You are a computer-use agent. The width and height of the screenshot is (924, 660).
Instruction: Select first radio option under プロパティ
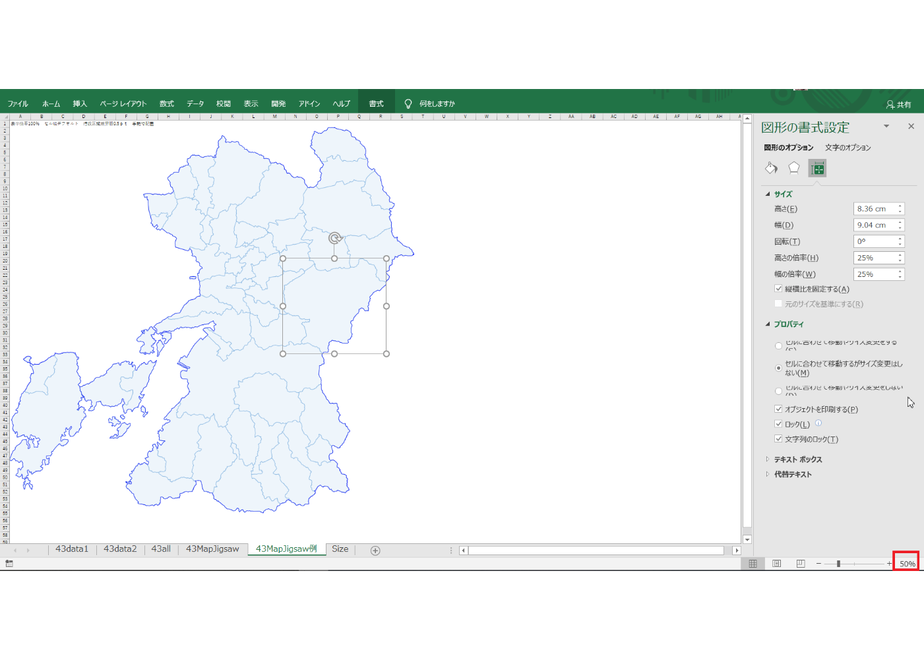pyautogui.click(x=778, y=346)
